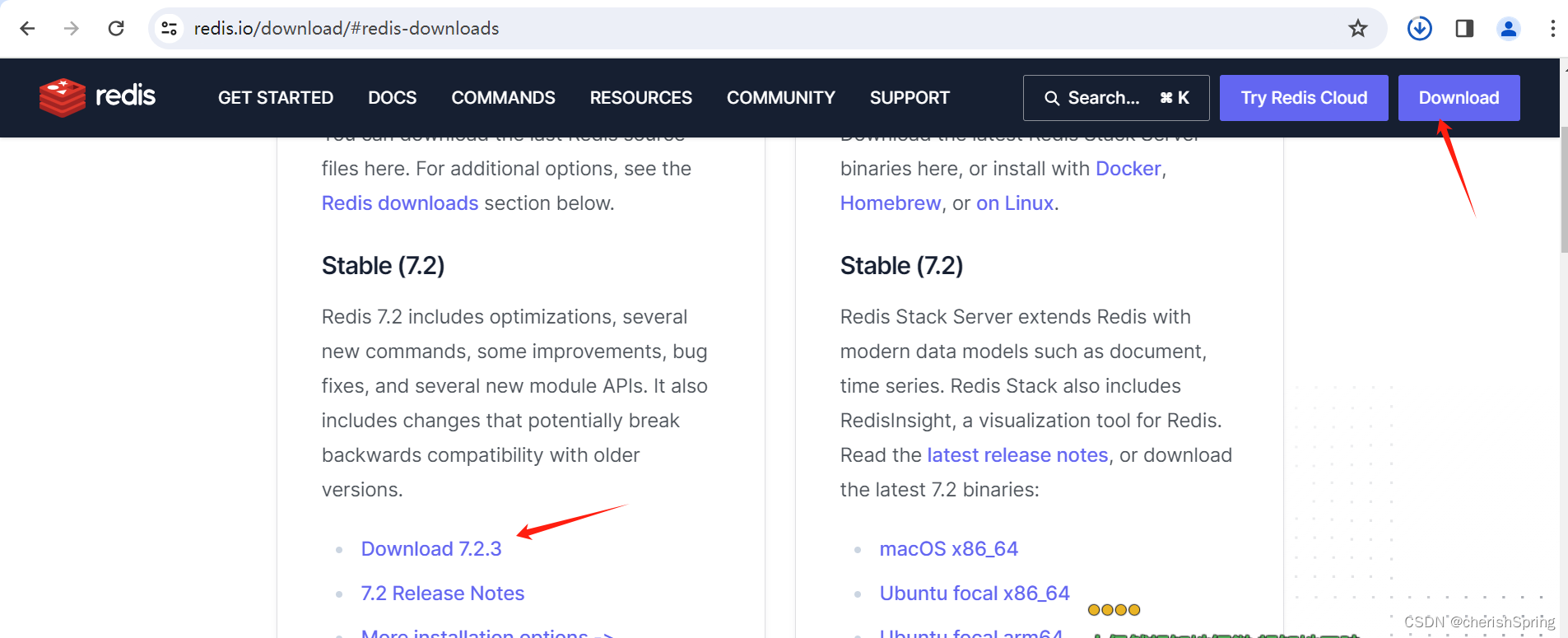Open the 7.2 Release Notes link
Viewport: 1568px width, 638px height.
click(x=443, y=594)
